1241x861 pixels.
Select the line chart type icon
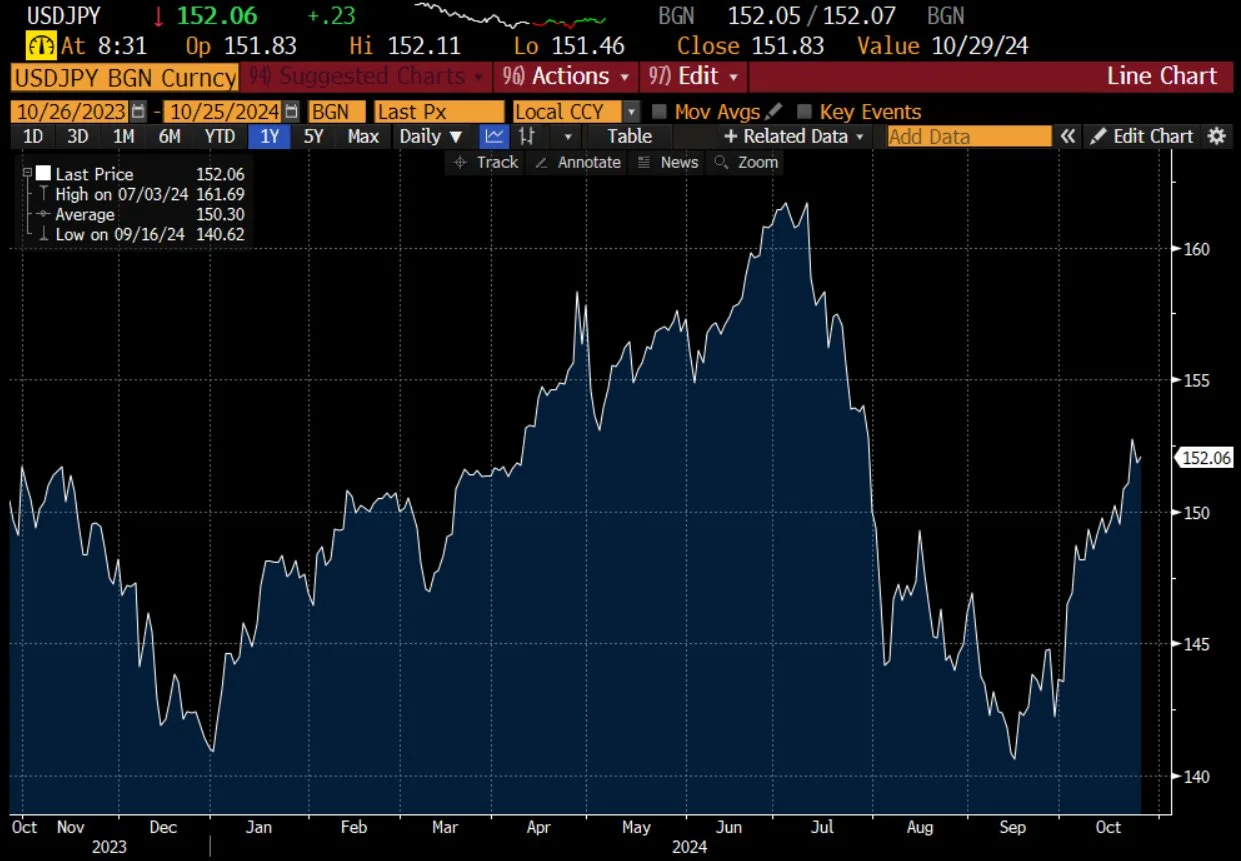pyautogui.click(x=493, y=136)
